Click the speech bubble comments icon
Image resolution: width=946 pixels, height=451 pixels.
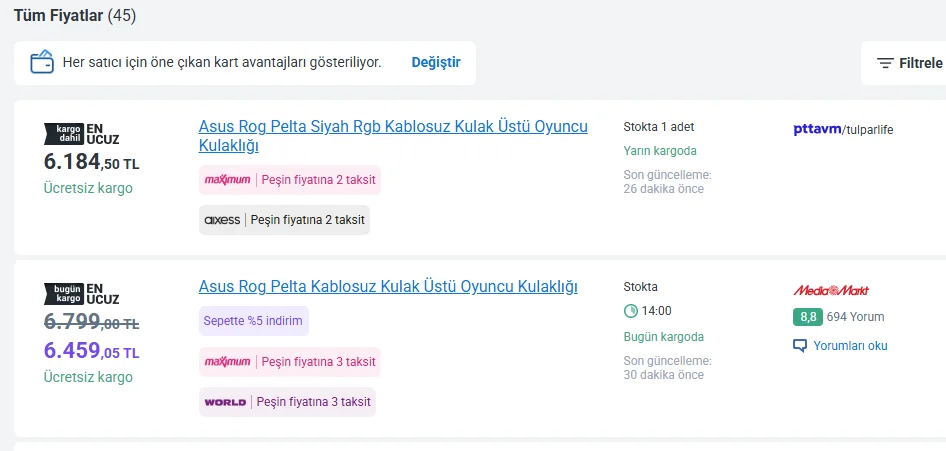[x=799, y=346]
